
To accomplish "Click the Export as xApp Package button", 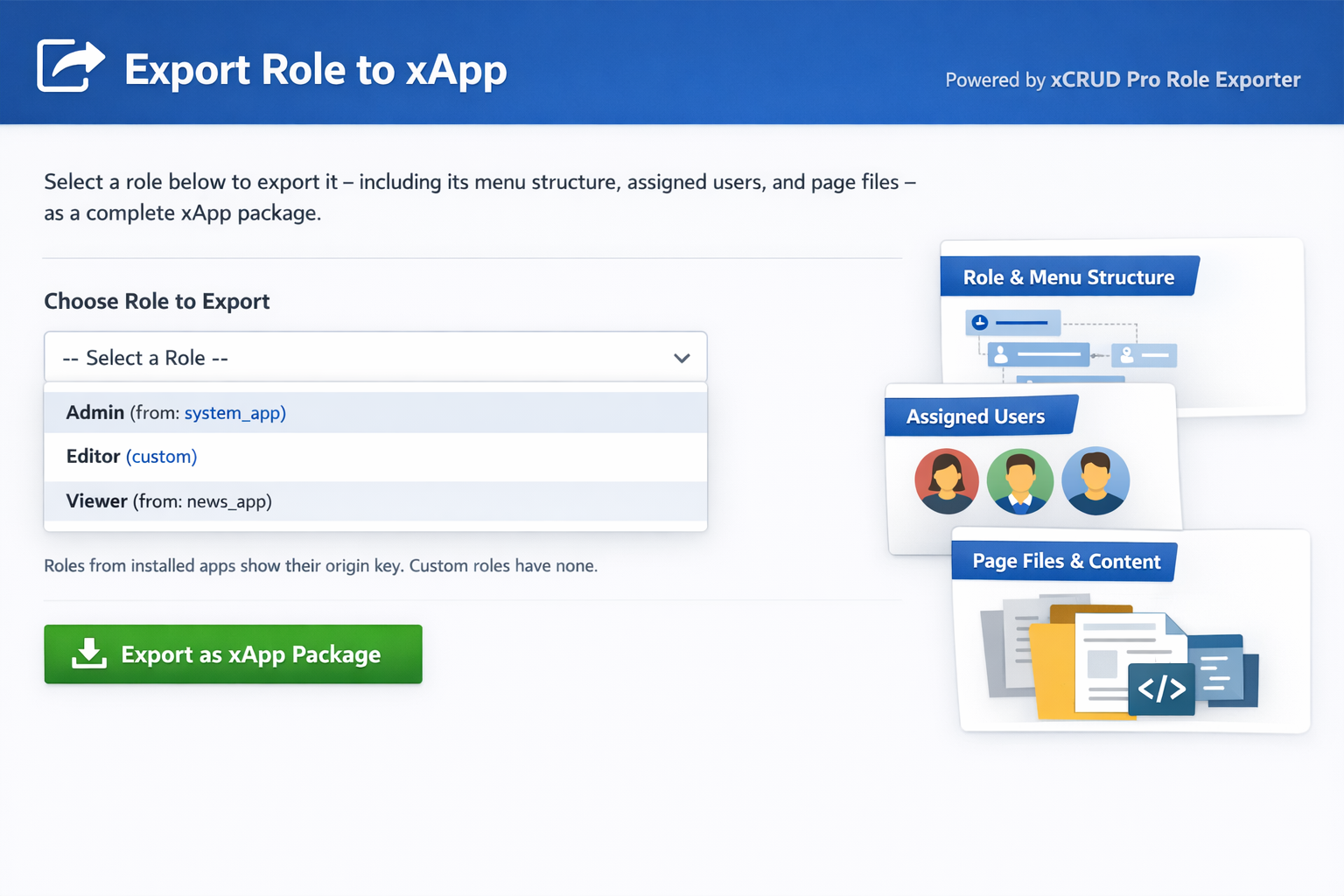I will (x=233, y=654).
